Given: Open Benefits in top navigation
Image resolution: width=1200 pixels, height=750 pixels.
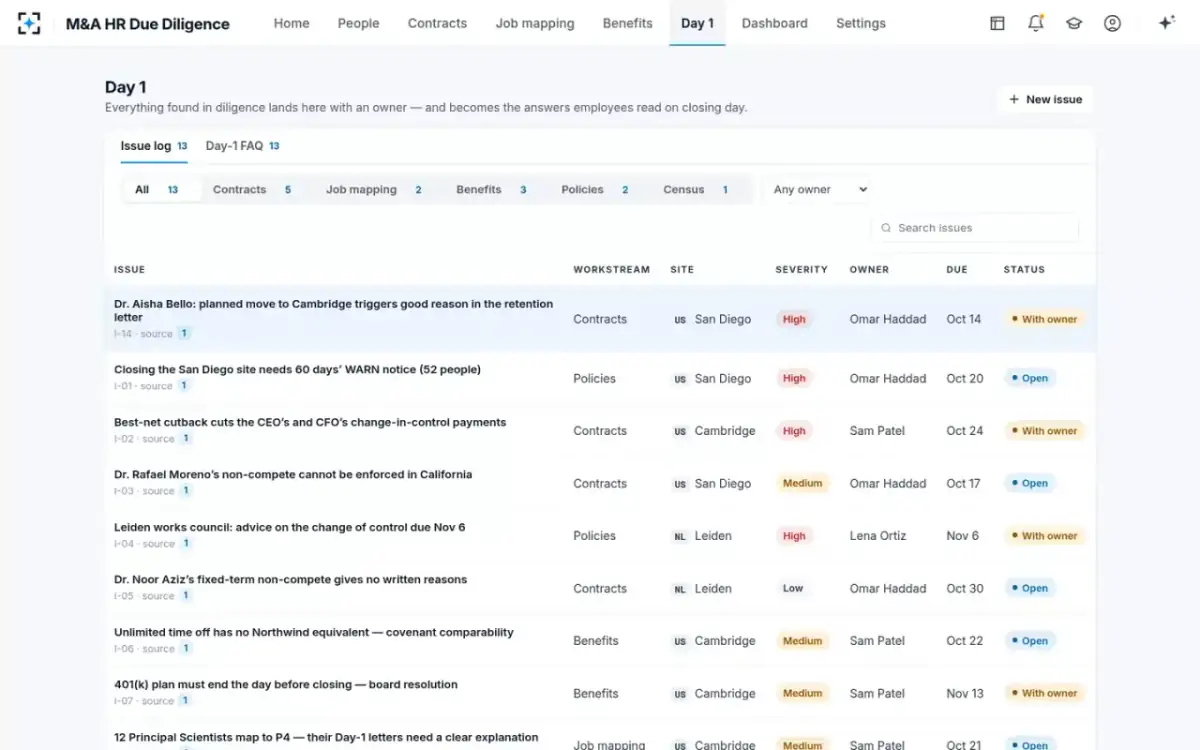Looking at the screenshot, I should [627, 23].
